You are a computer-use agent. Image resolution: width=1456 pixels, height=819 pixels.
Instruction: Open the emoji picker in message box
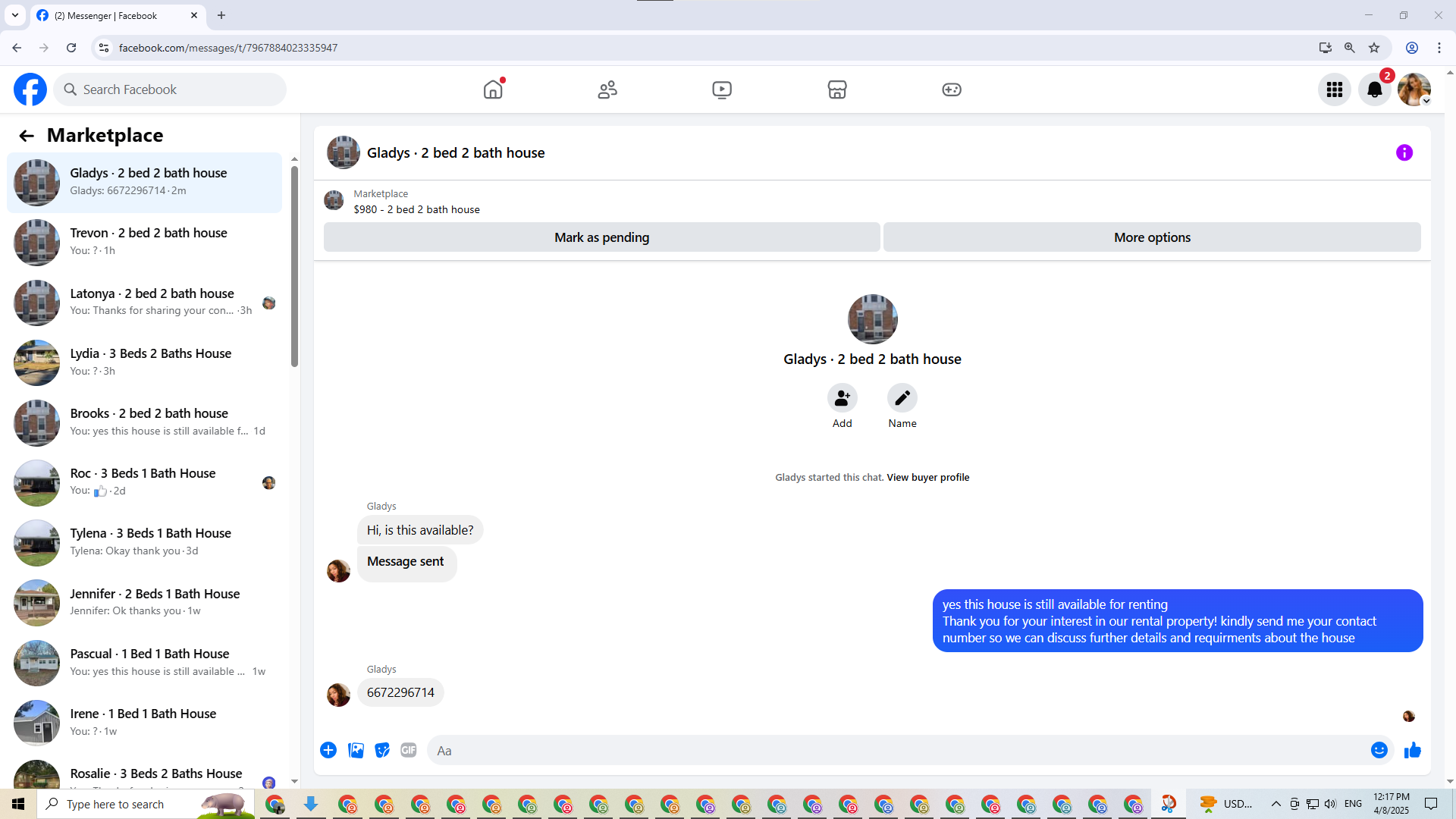click(x=1379, y=750)
